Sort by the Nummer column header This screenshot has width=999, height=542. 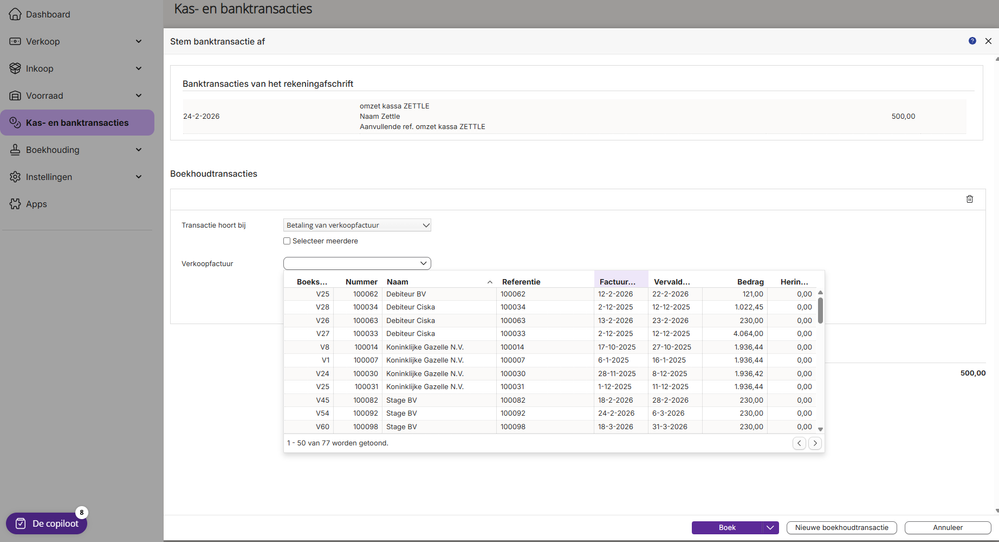(359, 282)
